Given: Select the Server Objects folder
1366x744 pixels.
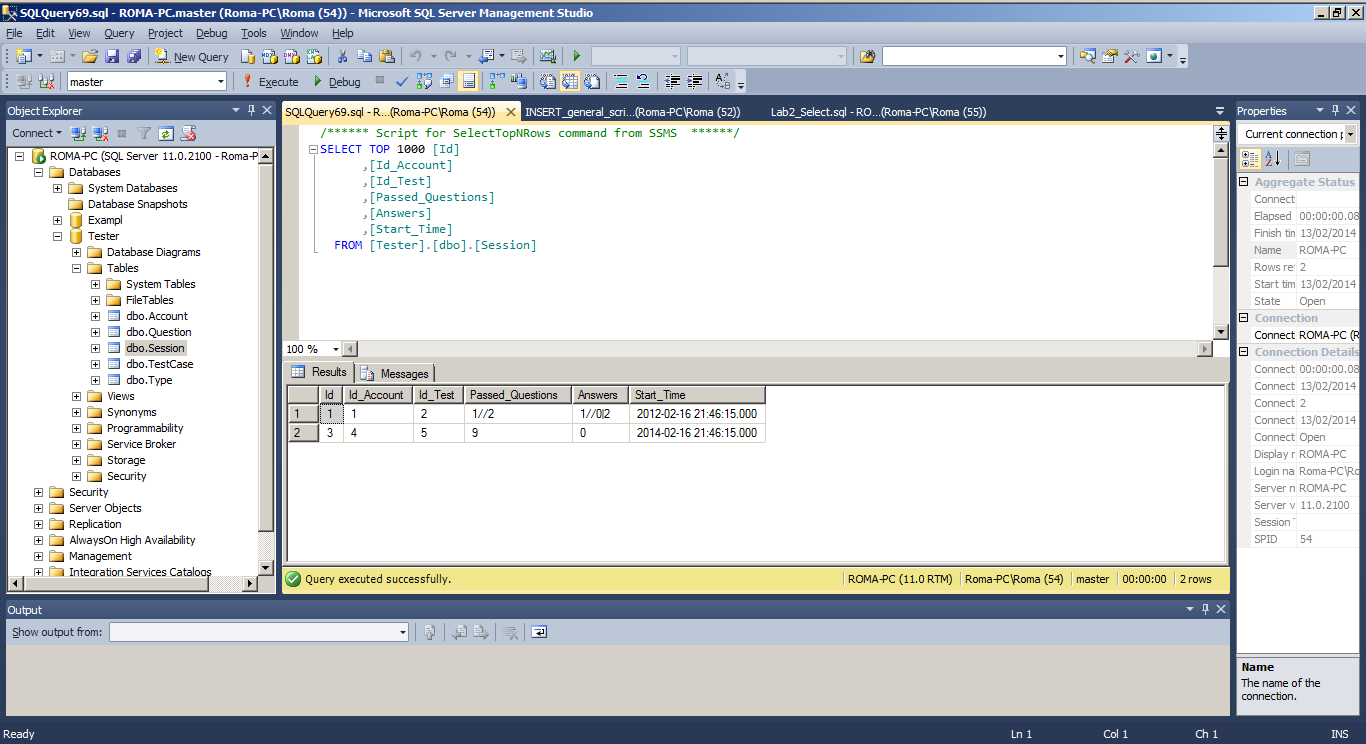Looking at the screenshot, I should coord(105,508).
